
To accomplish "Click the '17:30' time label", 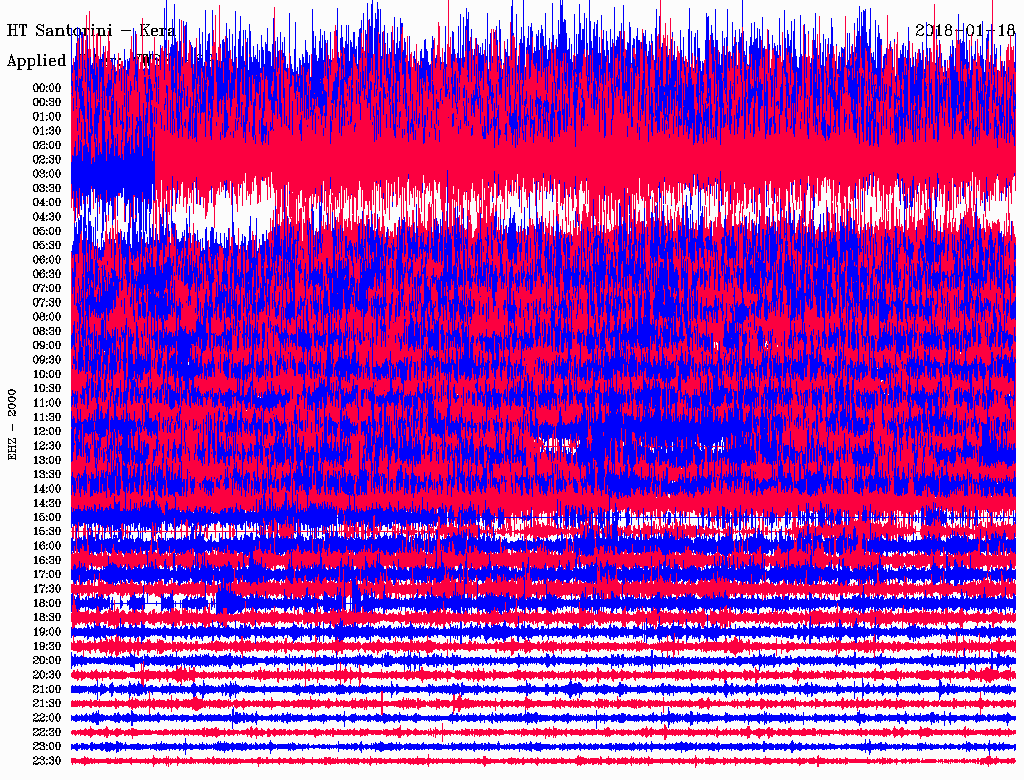I will 47,589.
